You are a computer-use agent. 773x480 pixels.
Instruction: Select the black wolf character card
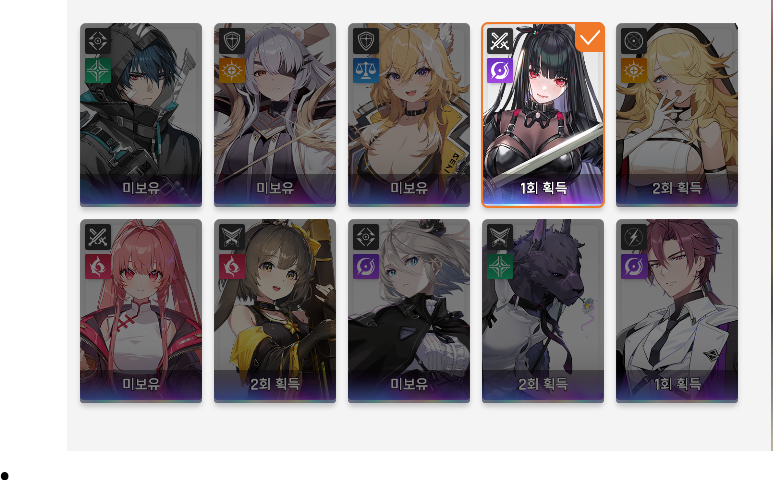(543, 311)
